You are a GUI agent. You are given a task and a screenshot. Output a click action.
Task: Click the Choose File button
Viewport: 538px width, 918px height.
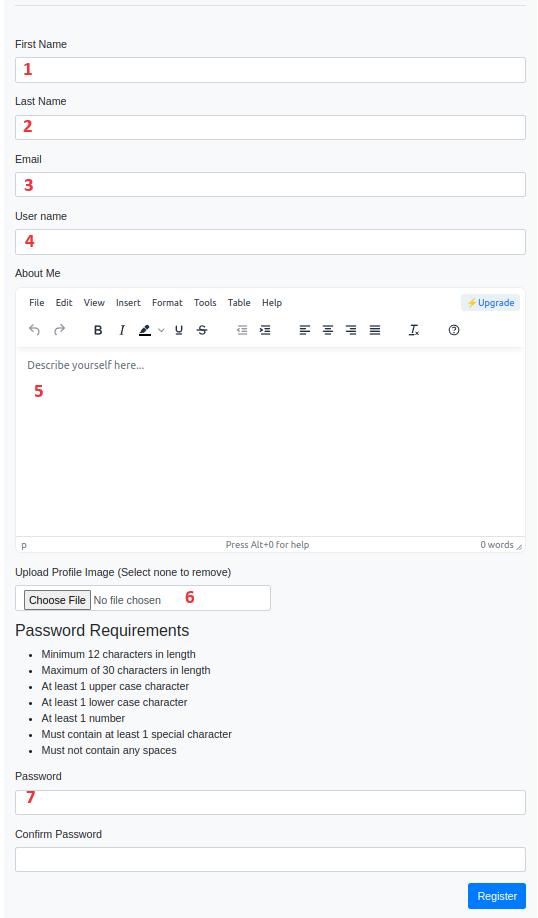point(57,600)
